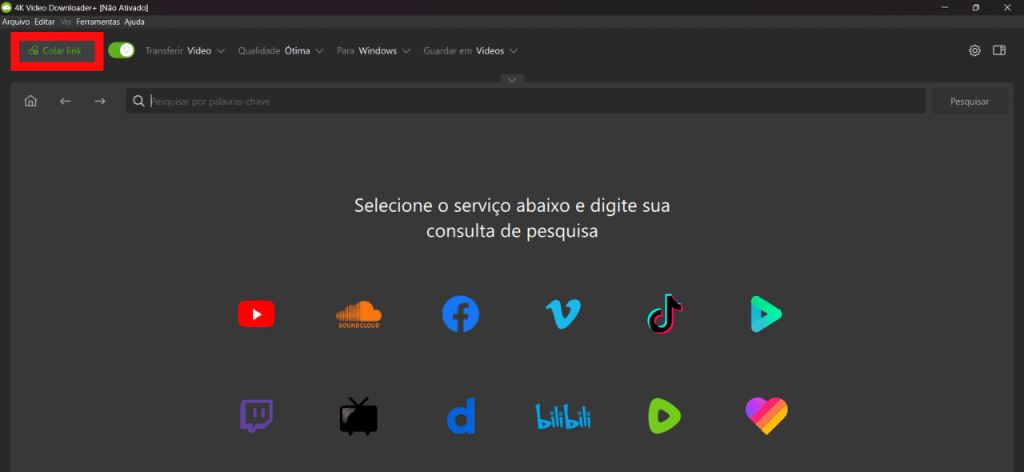Screen dimensions: 1024x472
Task: Minimize the 4K Video Downloader window
Action: (944, 7)
